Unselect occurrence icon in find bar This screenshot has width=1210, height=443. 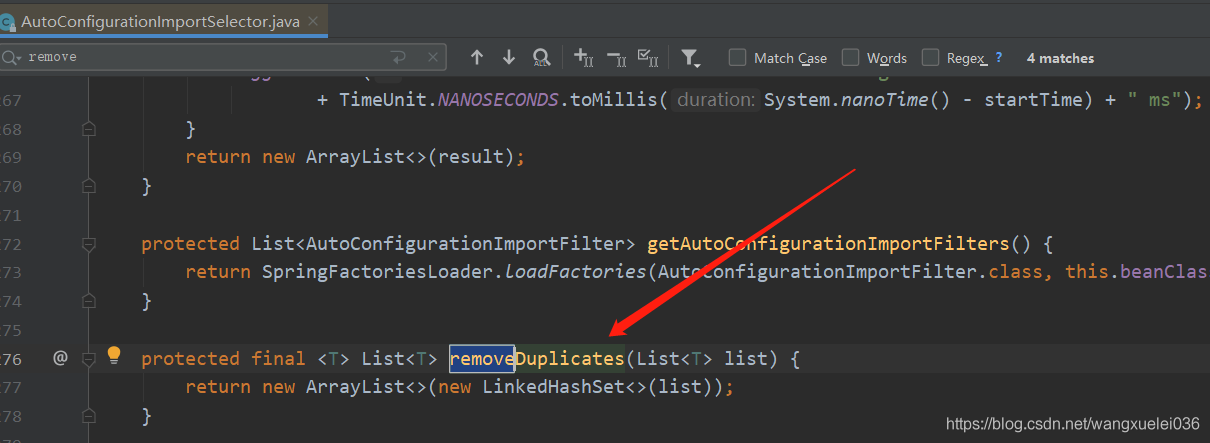click(x=616, y=58)
